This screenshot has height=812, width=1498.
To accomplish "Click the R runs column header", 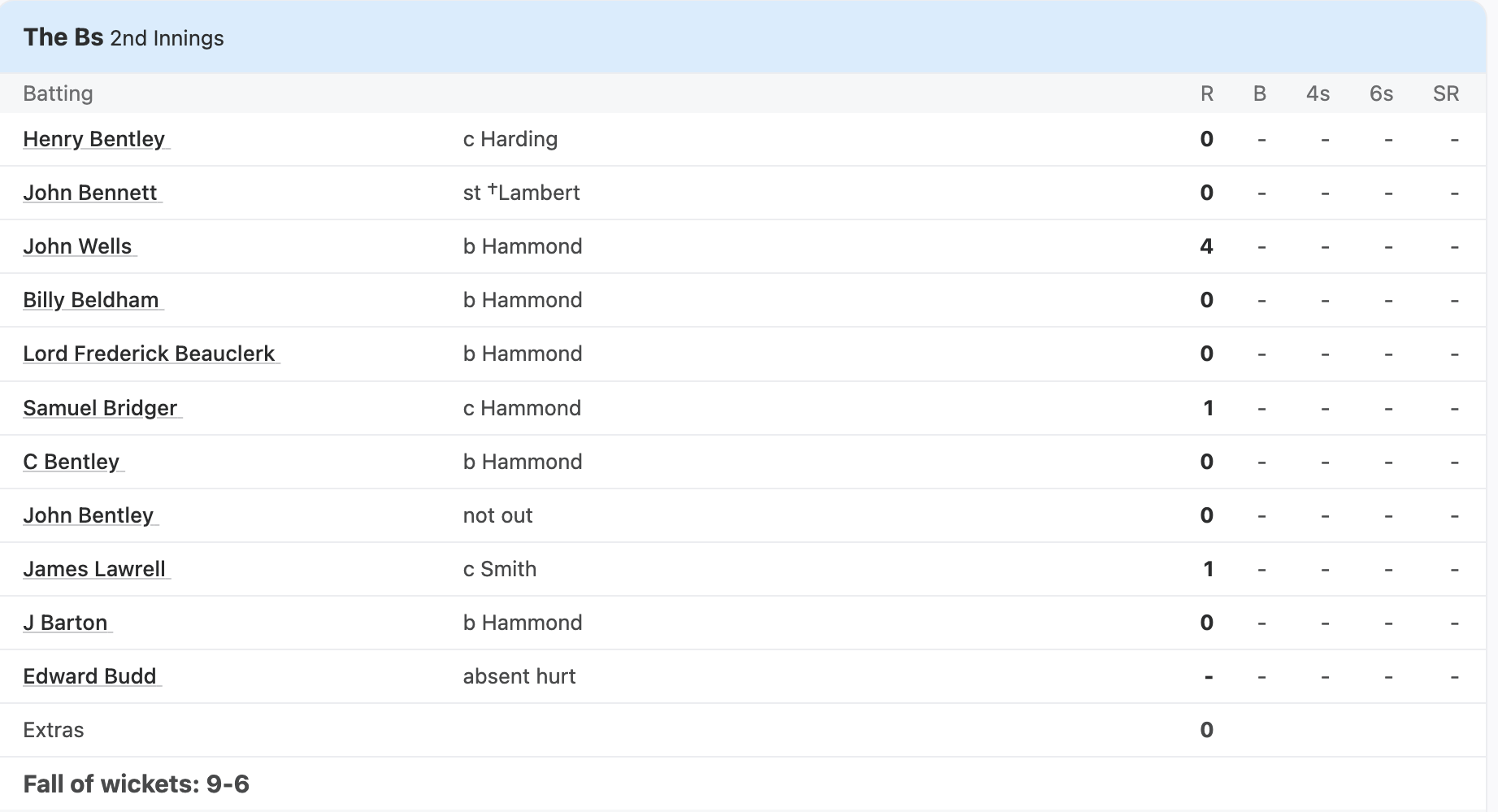I will [1207, 93].
